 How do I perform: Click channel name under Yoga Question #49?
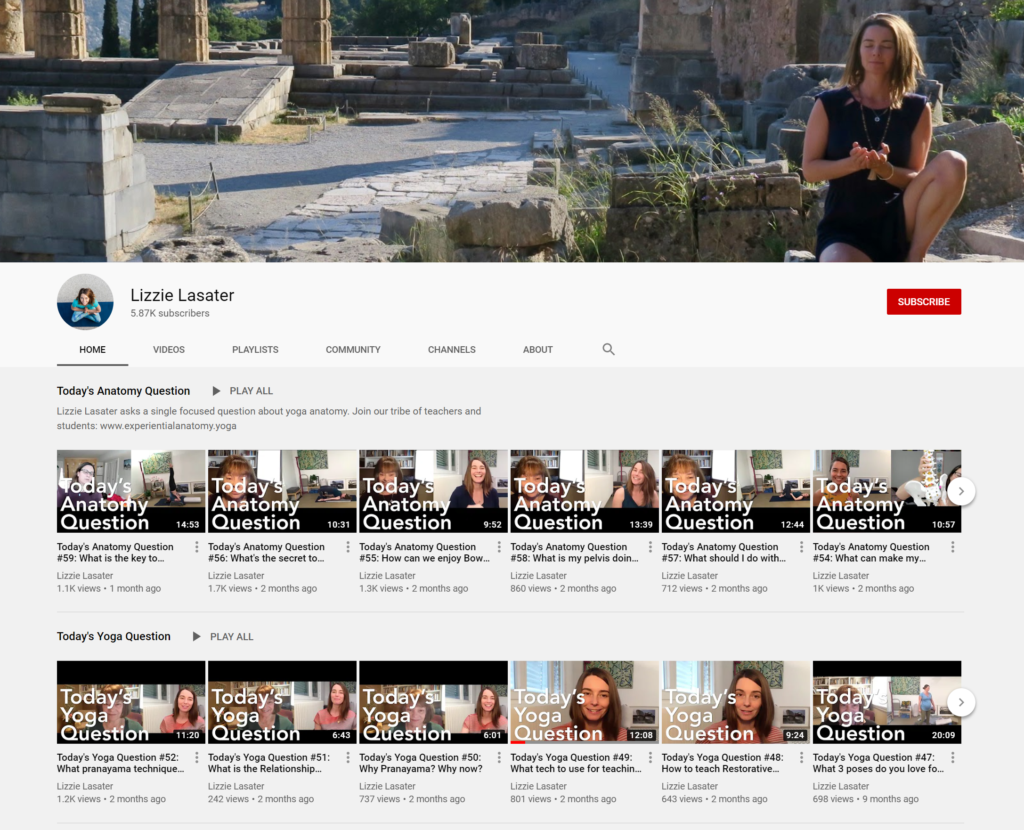point(539,787)
